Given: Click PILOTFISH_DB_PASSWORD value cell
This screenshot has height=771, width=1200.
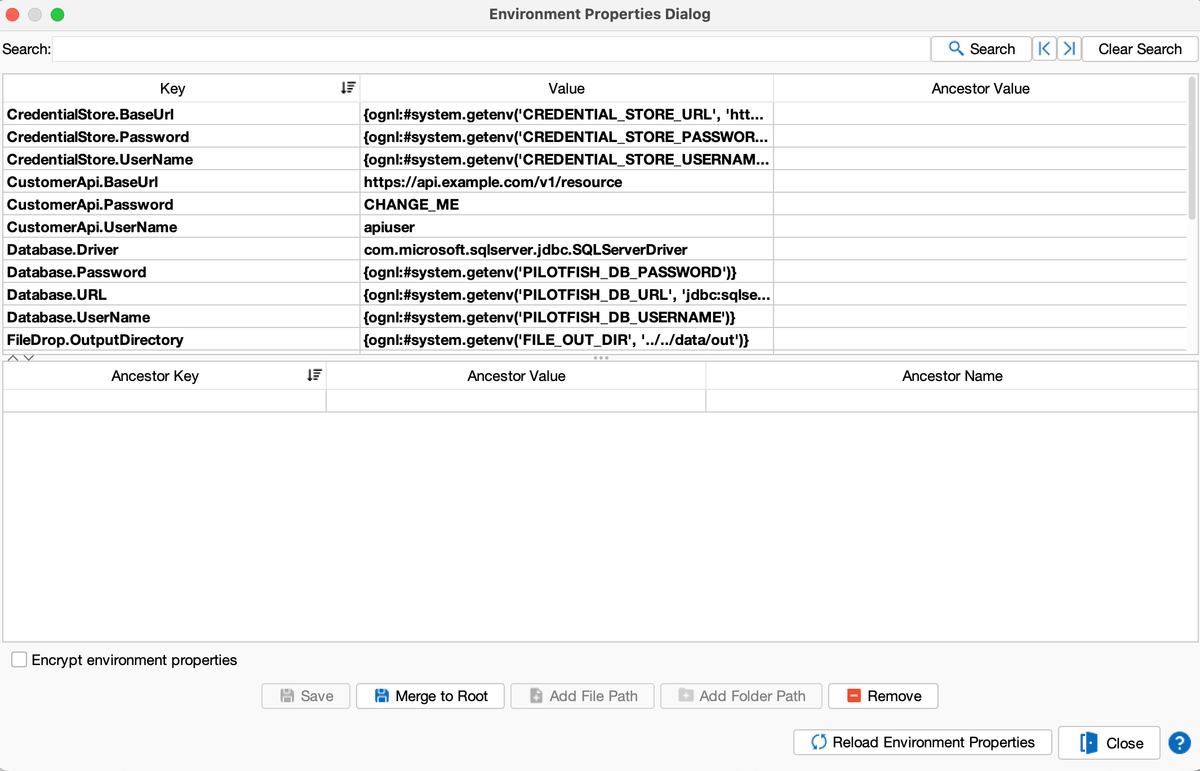Looking at the screenshot, I should click(x=566, y=272).
